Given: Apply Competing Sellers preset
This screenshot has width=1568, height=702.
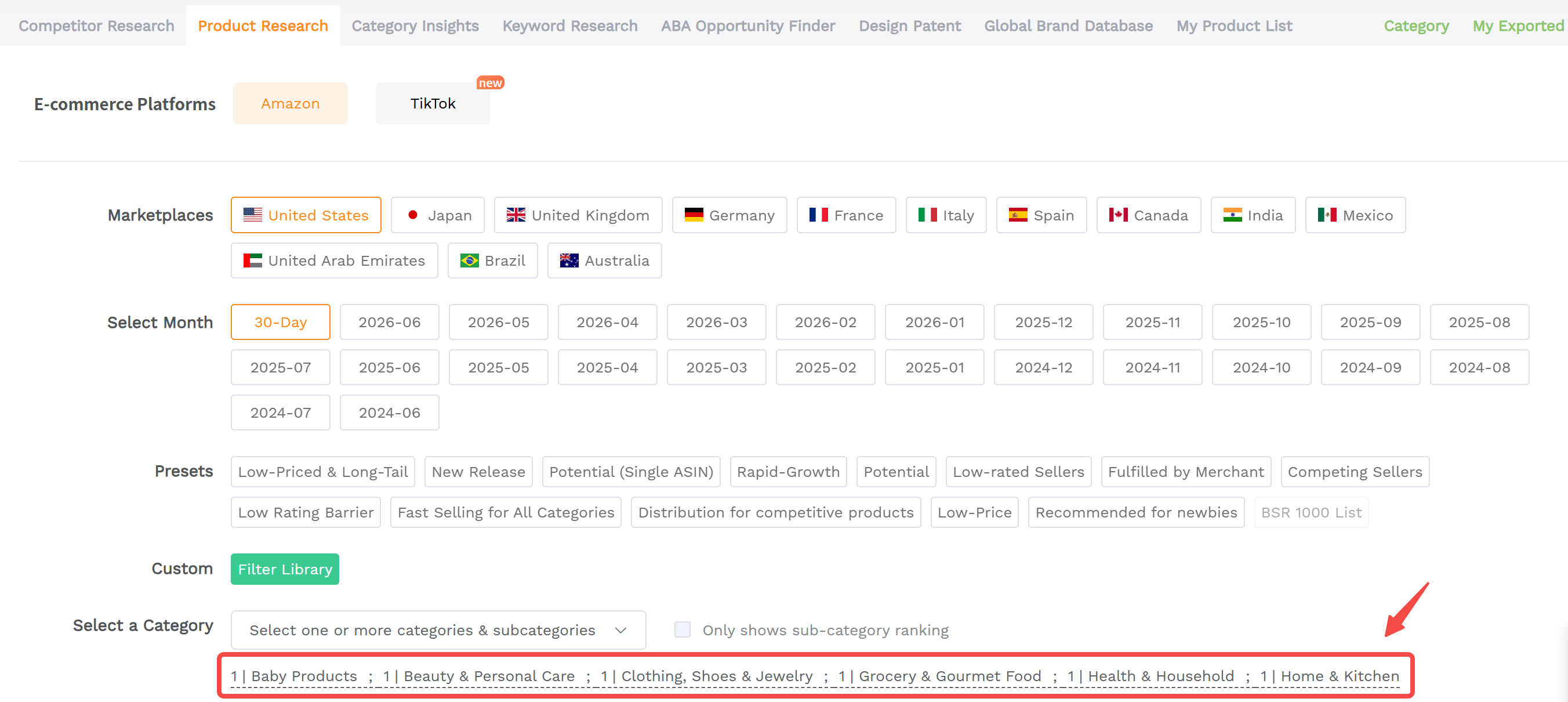Looking at the screenshot, I should tap(1355, 472).
